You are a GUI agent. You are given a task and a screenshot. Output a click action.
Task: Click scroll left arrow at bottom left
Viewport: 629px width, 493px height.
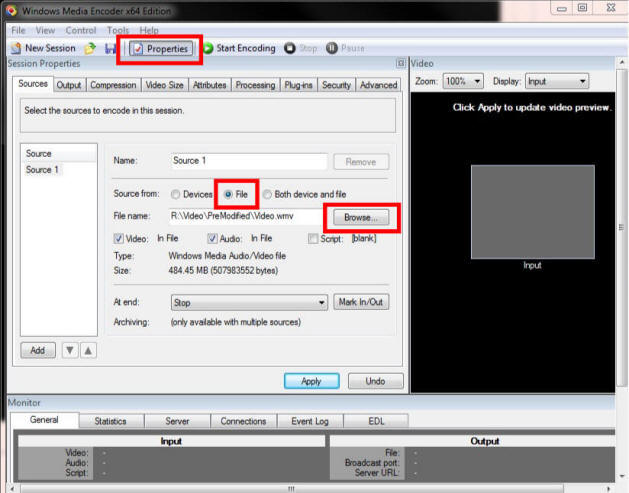12,489
